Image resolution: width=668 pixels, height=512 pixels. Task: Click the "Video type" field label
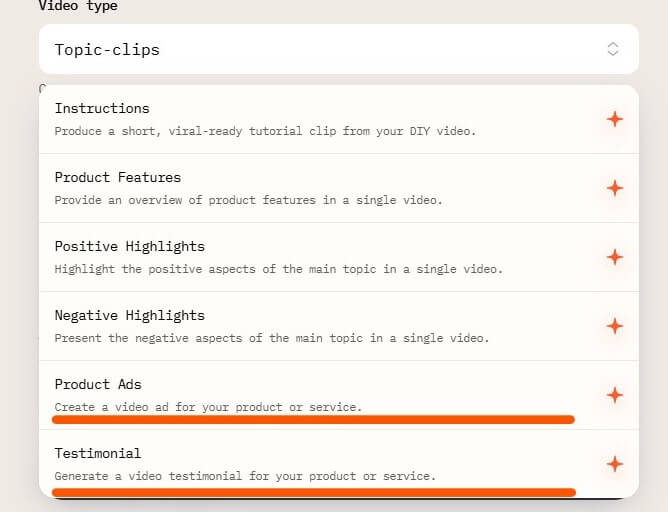(78, 6)
